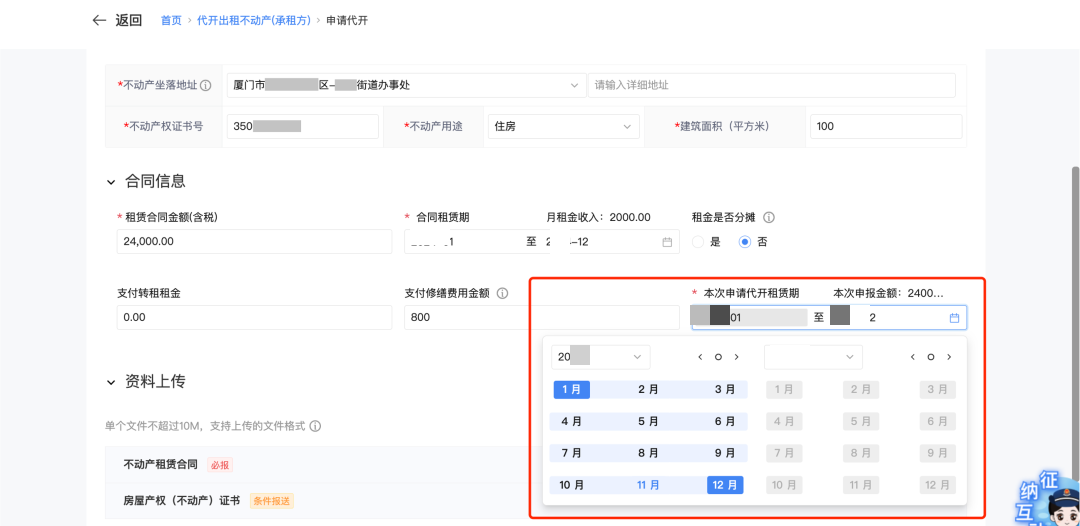Select 6月 in the left month panel
Image resolution: width=1080 pixels, height=526 pixels.
[725, 421]
